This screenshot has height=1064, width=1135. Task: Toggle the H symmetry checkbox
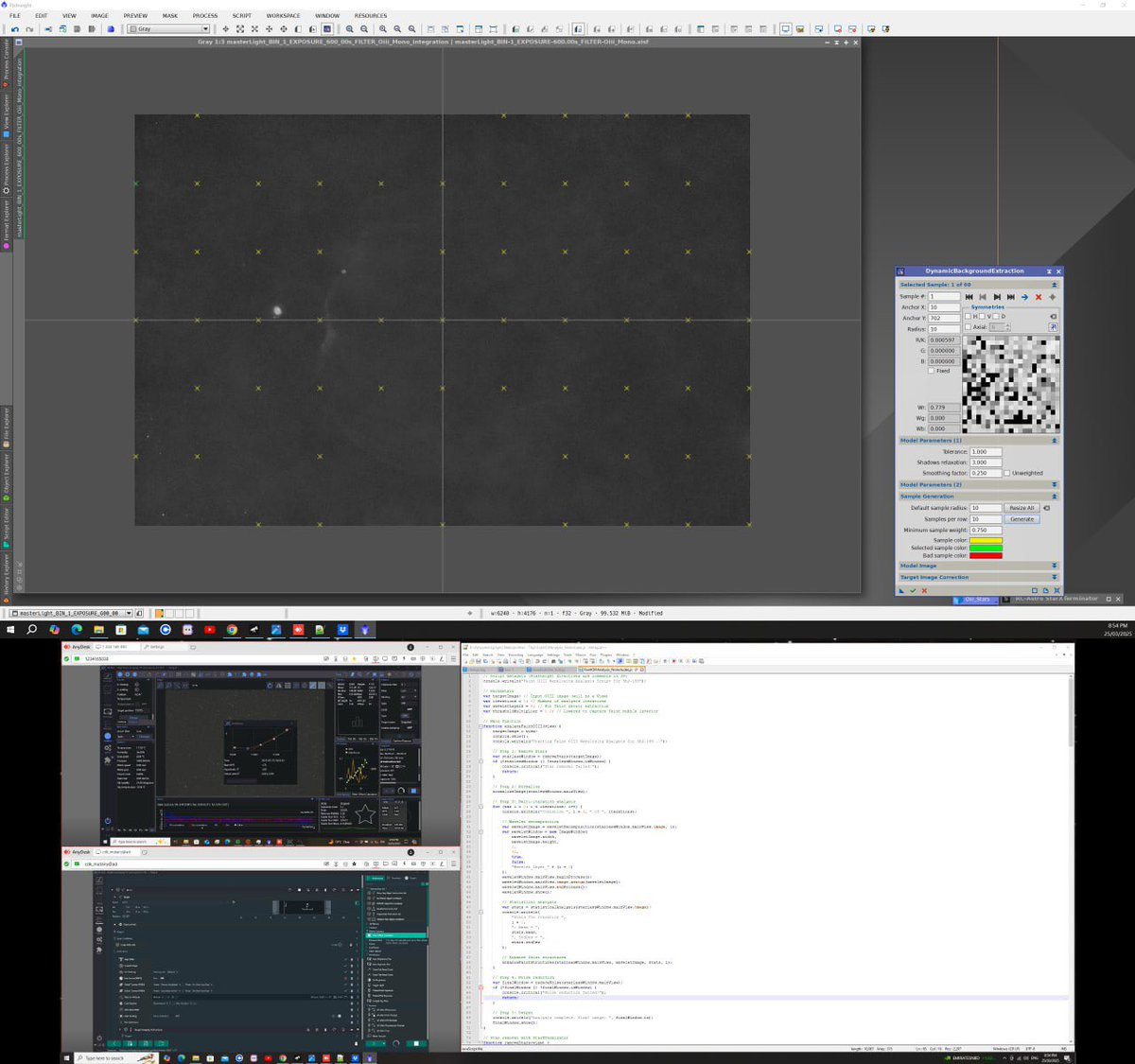[968, 317]
